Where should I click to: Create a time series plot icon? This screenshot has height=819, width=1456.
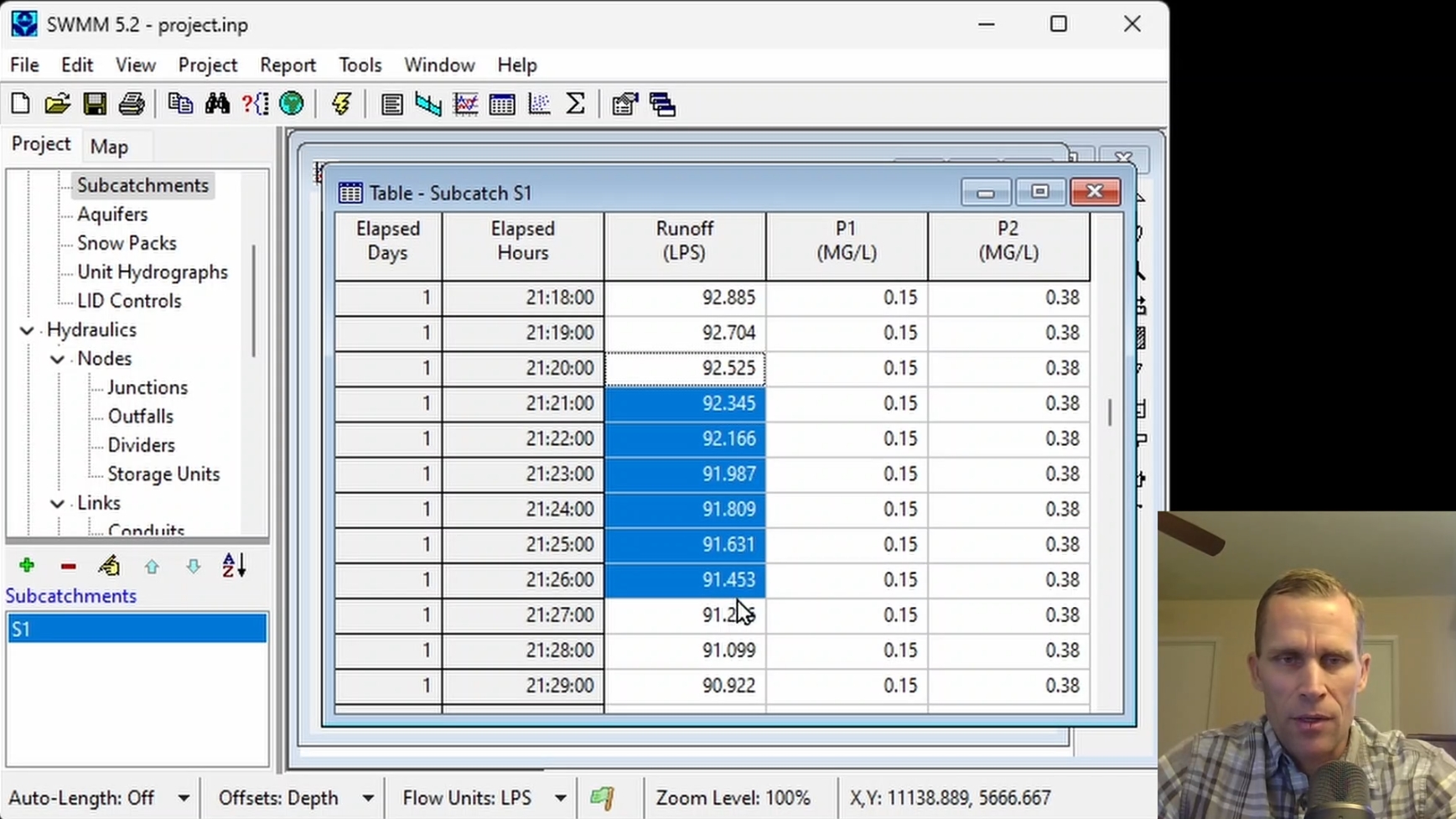tap(465, 104)
